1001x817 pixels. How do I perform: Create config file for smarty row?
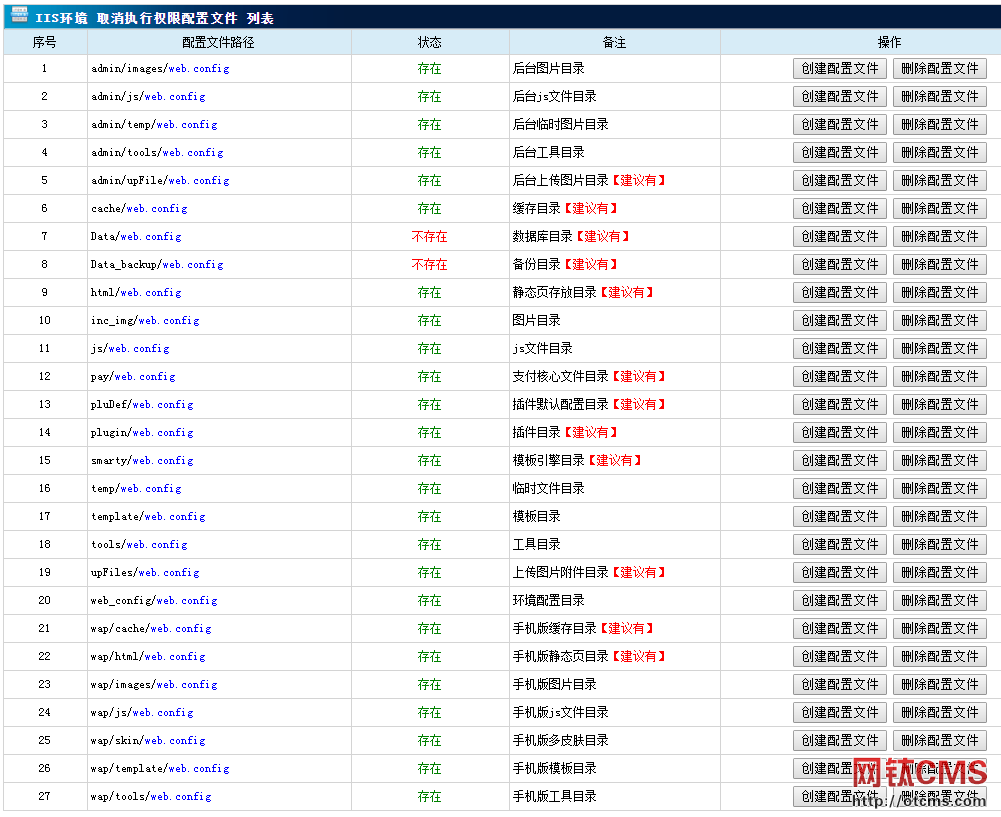(x=839, y=460)
